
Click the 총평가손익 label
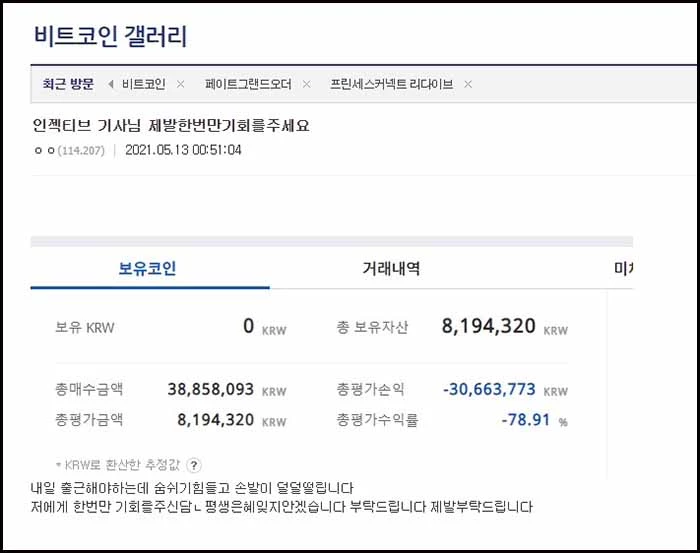point(371,390)
